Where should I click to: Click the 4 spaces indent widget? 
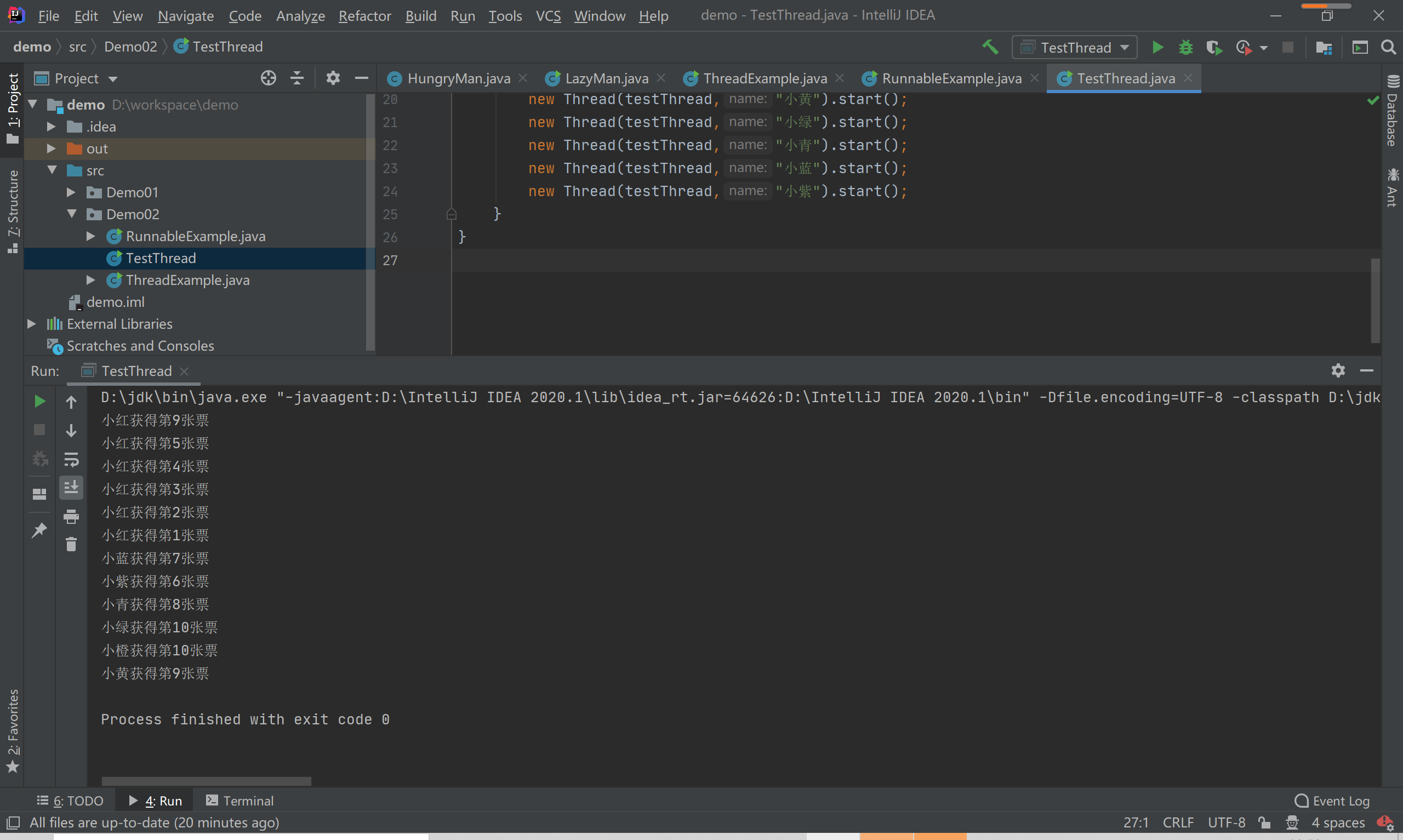(x=1338, y=822)
